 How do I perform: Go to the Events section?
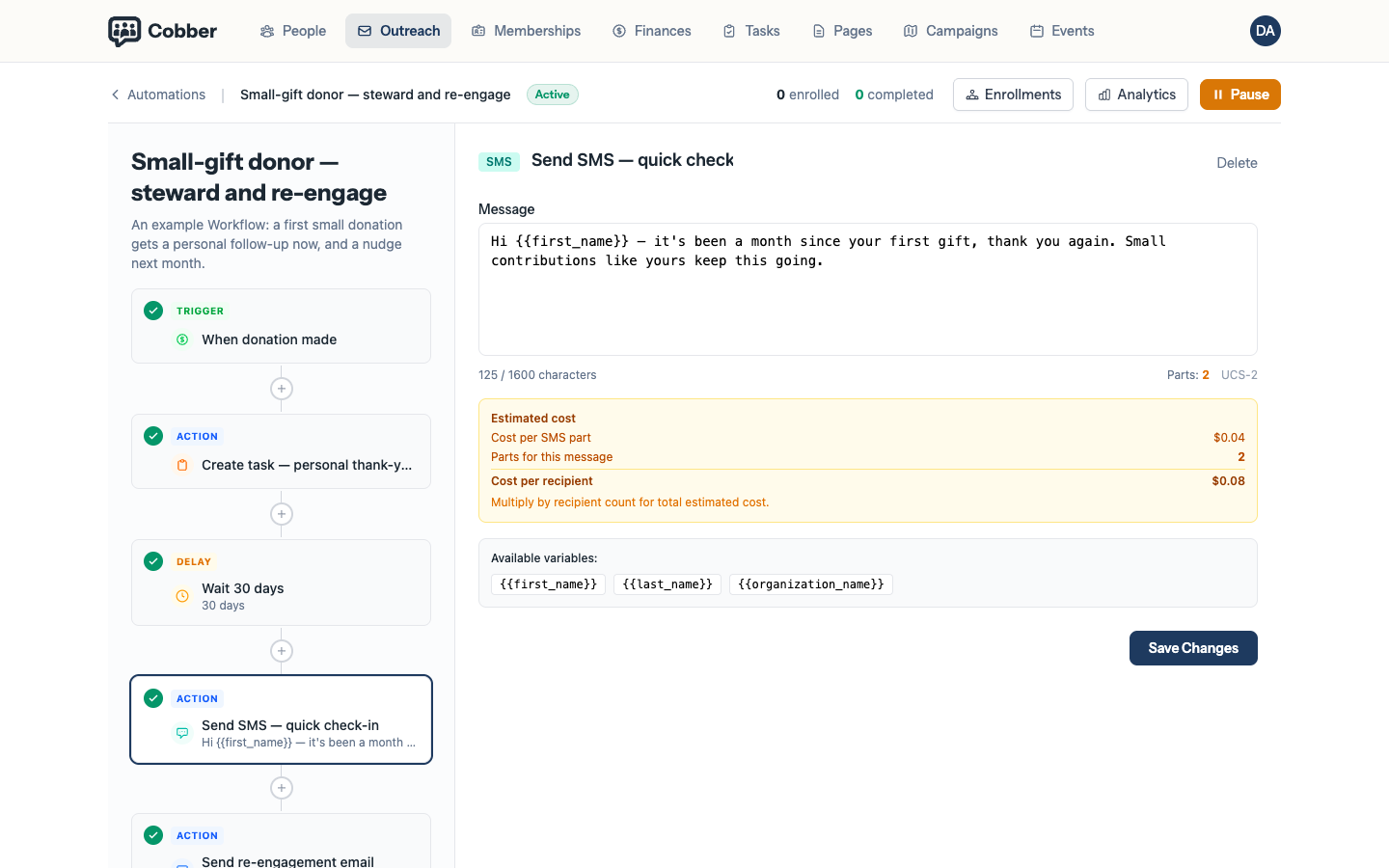[x=1062, y=31]
